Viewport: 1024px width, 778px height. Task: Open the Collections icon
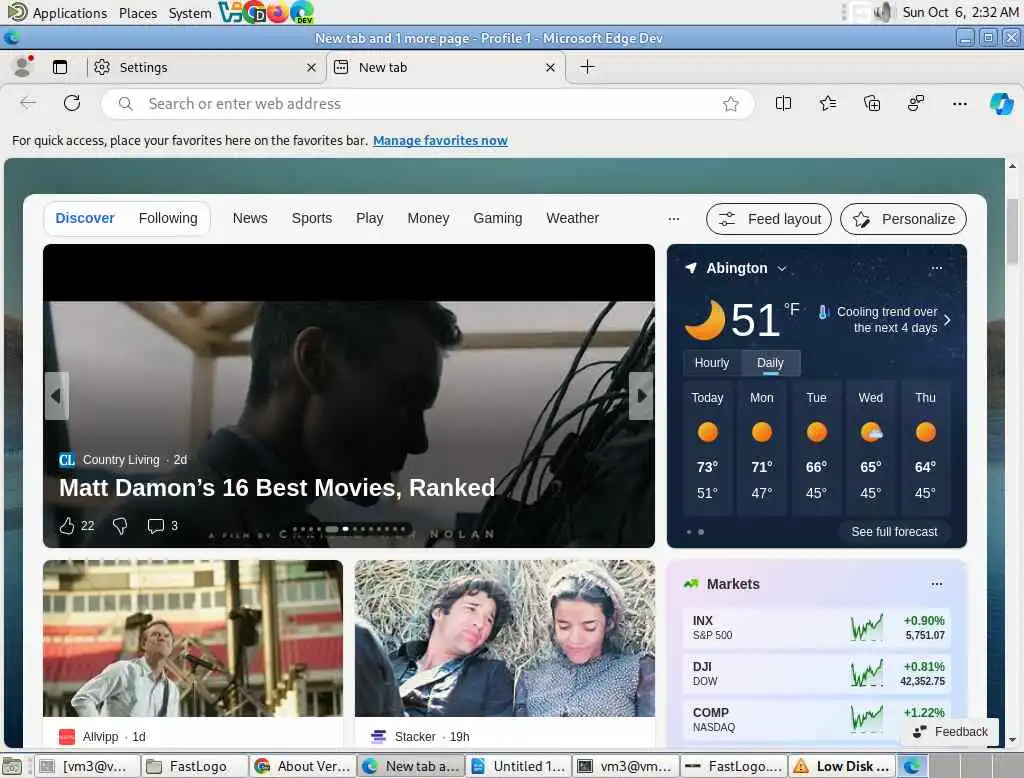point(872,103)
